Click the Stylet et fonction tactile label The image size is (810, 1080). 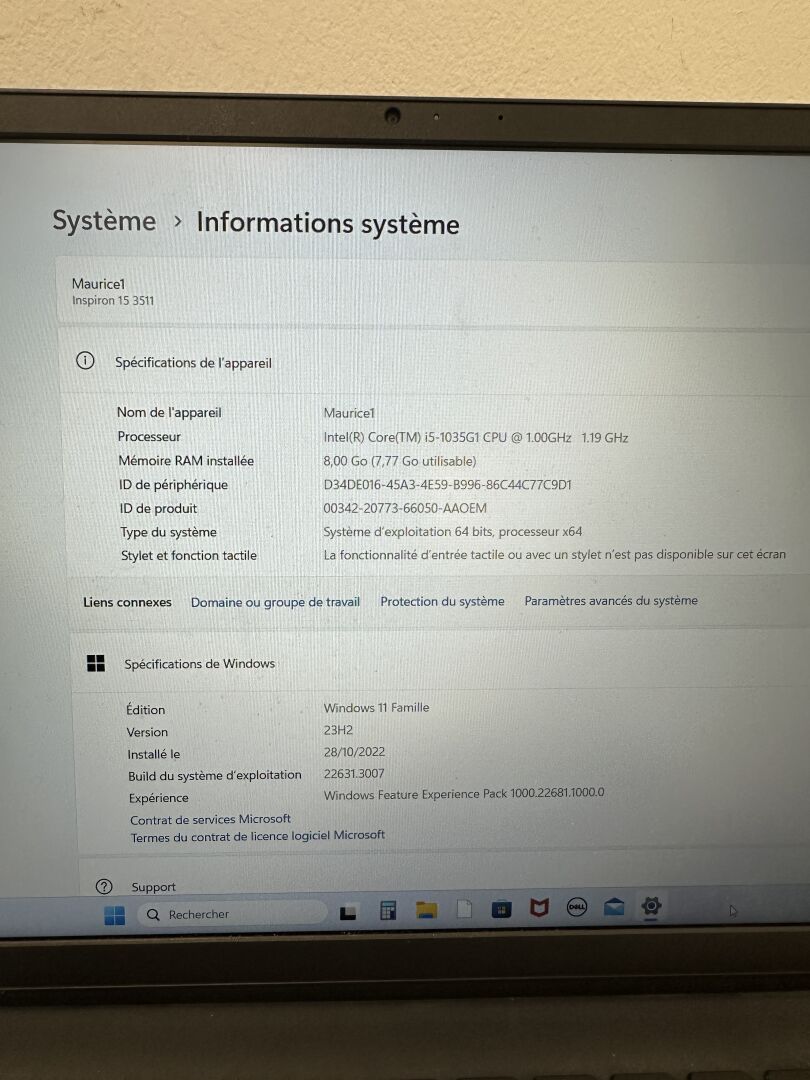tap(189, 555)
